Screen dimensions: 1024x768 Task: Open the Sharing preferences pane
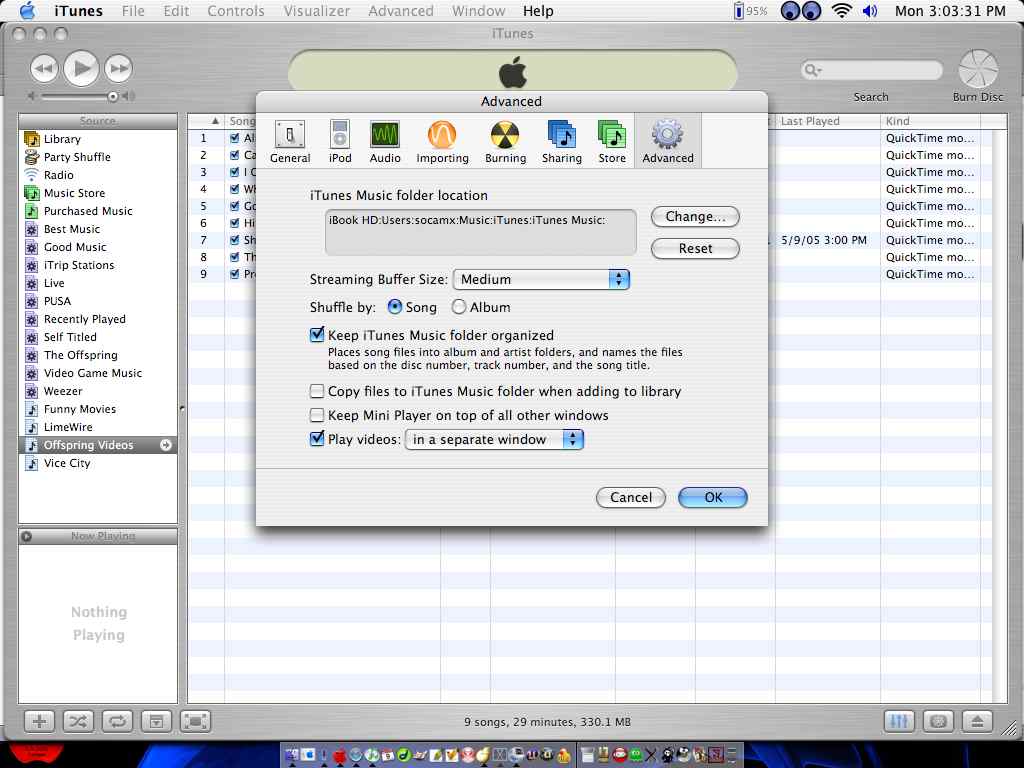[x=562, y=142]
